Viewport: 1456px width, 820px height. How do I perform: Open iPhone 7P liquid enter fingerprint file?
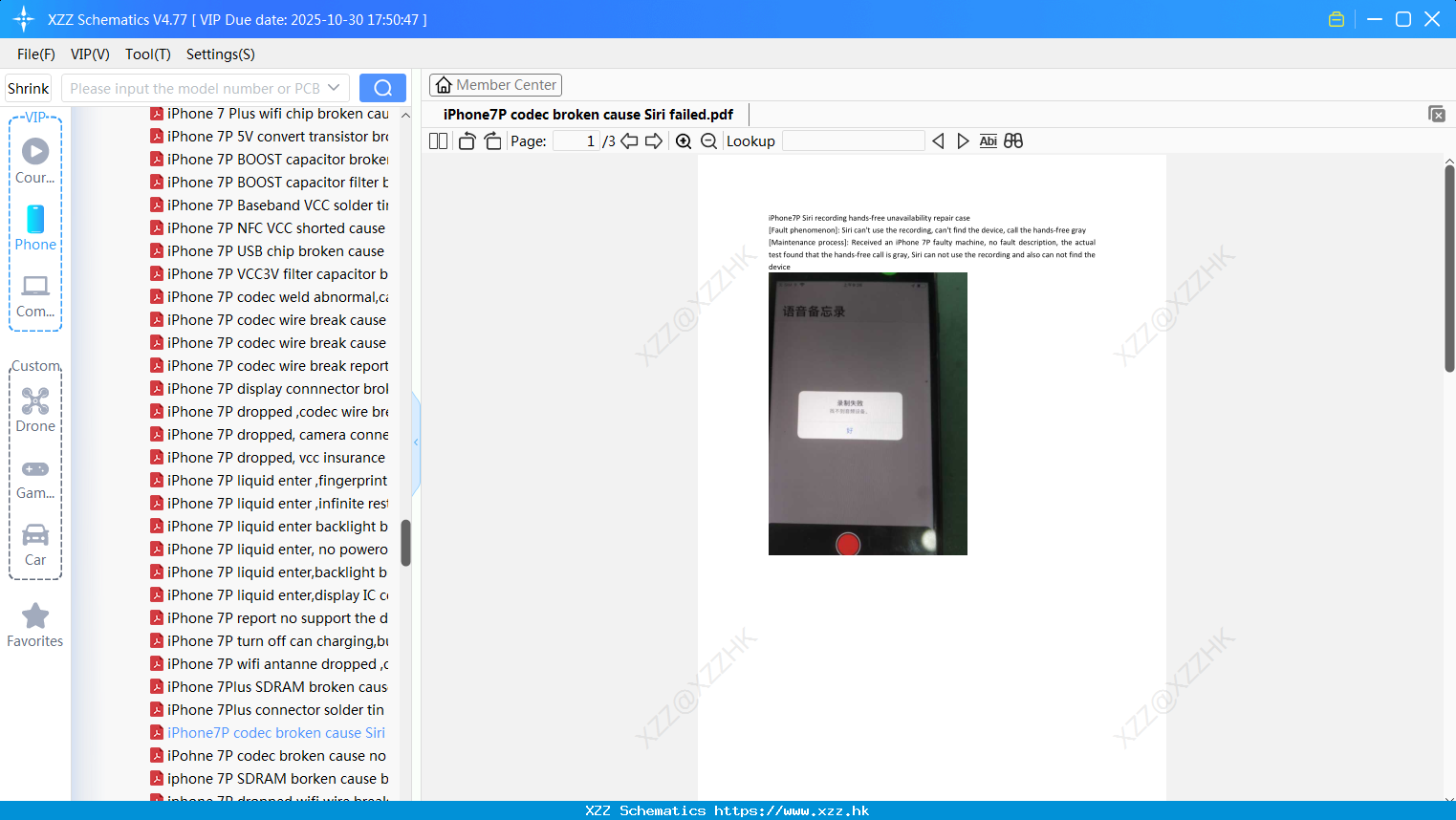point(270,481)
